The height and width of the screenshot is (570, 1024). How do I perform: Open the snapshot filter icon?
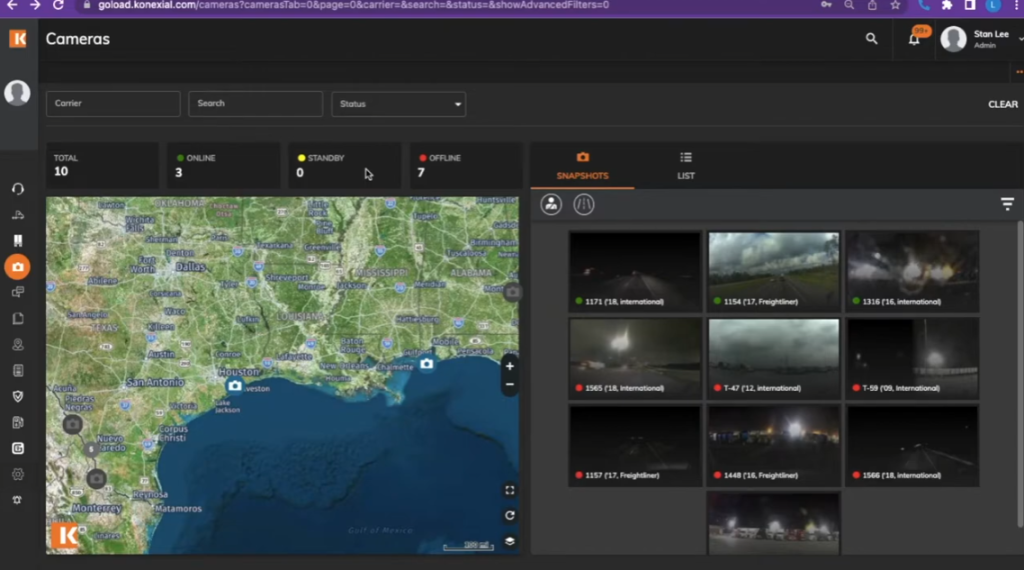tap(1006, 204)
